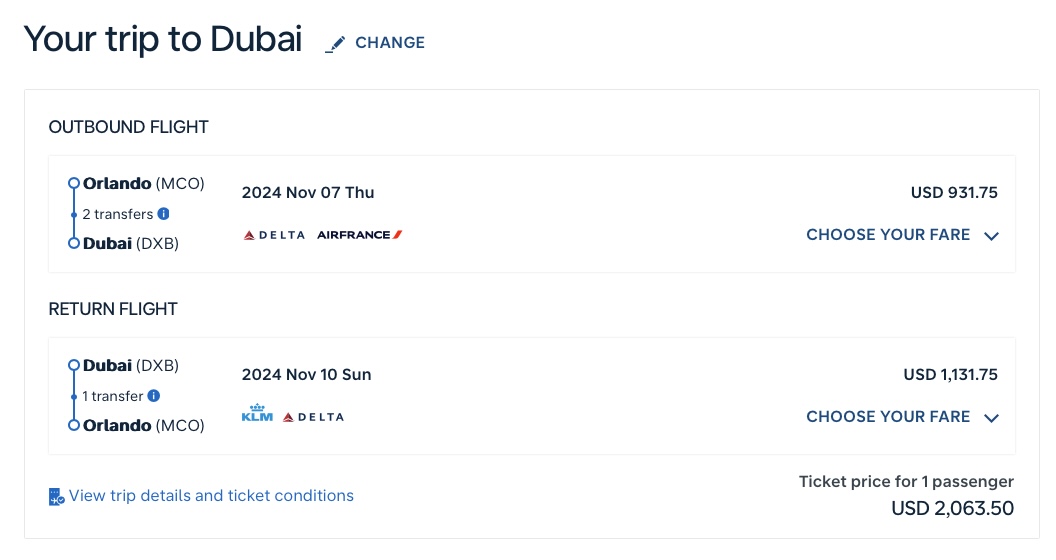1056x560 pixels.
Task: Click the Air France logo on outbound flight
Action: pyautogui.click(x=359, y=235)
